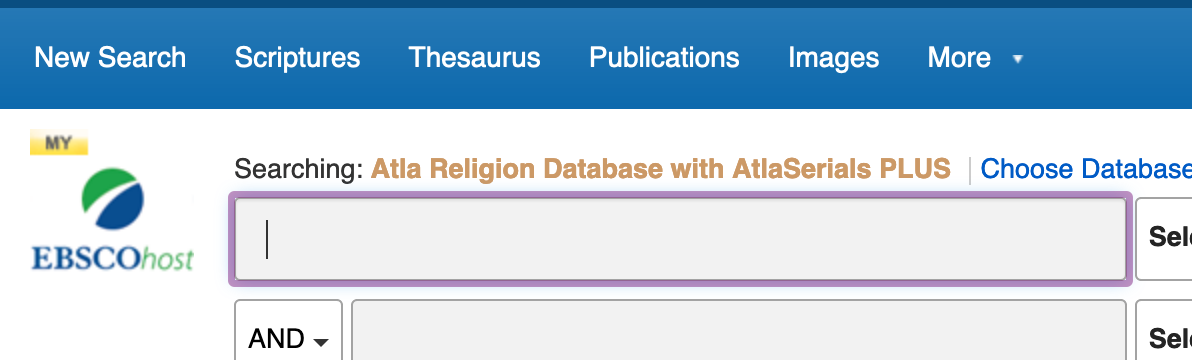Click the EBSCOhost globe logo icon
Screen dimensions: 1192x360
113,199
